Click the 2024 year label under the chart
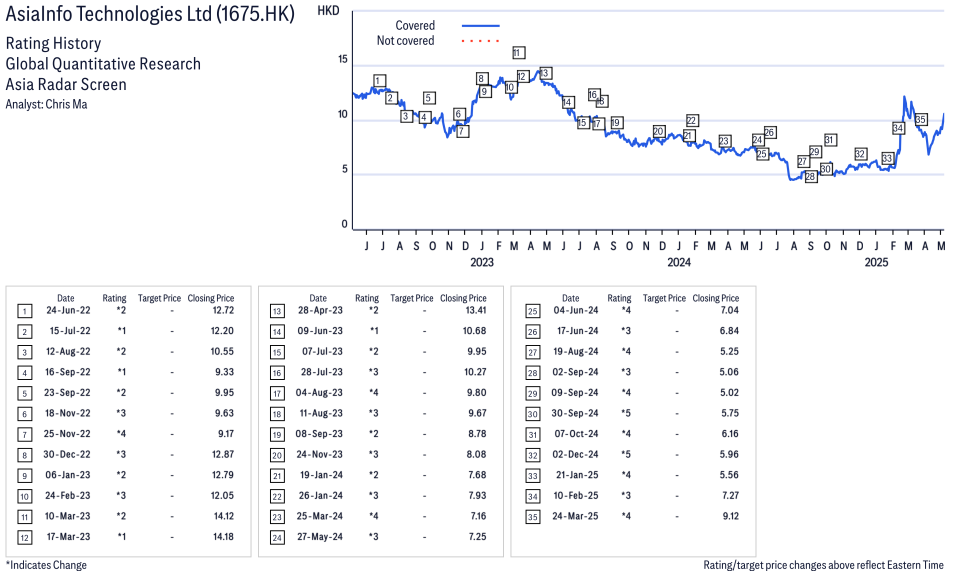The height and width of the screenshot is (571, 955). pyautogui.click(x=679, y=262)
